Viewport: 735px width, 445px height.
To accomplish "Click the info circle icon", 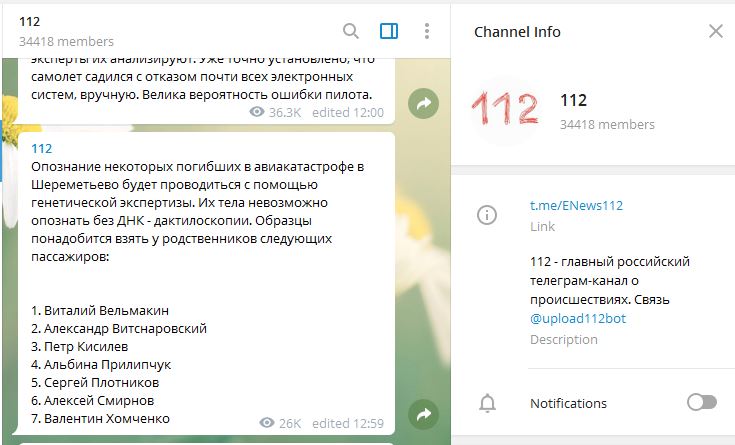I will pyautogui.click(x=487, y=215).
